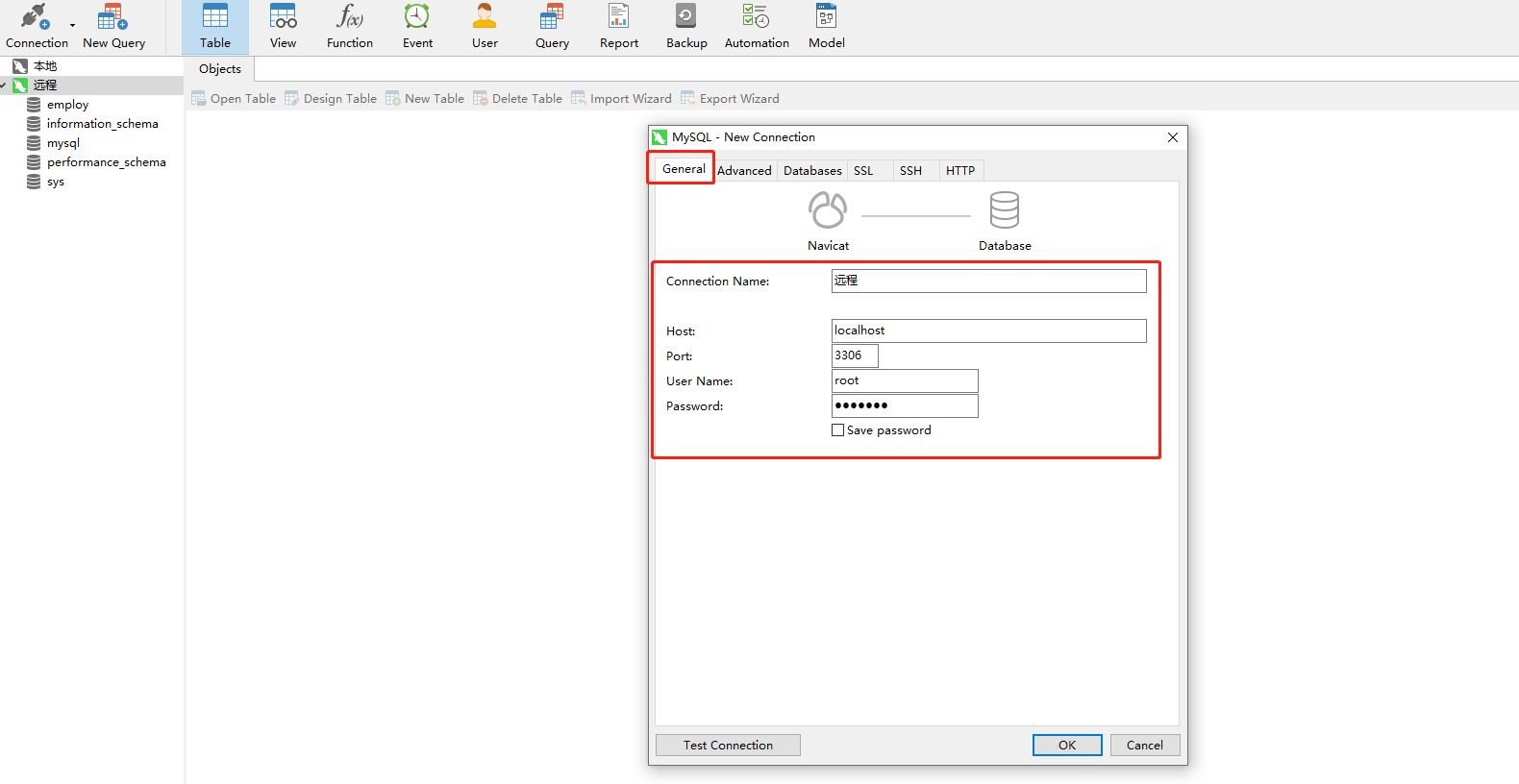Screen dimensions: 1519x784
Task: Select the 远程 connection in sidebar
Action: tap(45, 86)
